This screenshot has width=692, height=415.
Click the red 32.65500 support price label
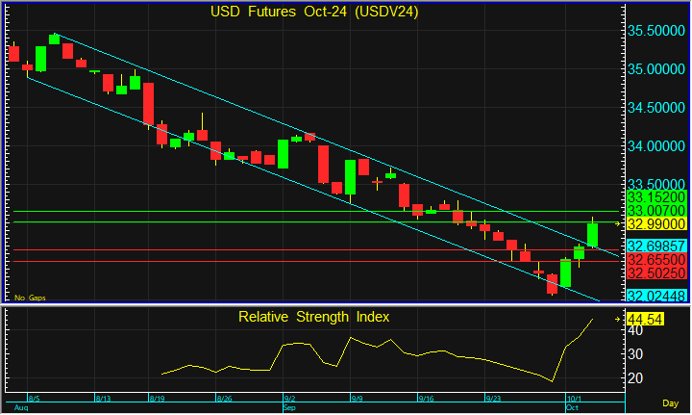656,259
